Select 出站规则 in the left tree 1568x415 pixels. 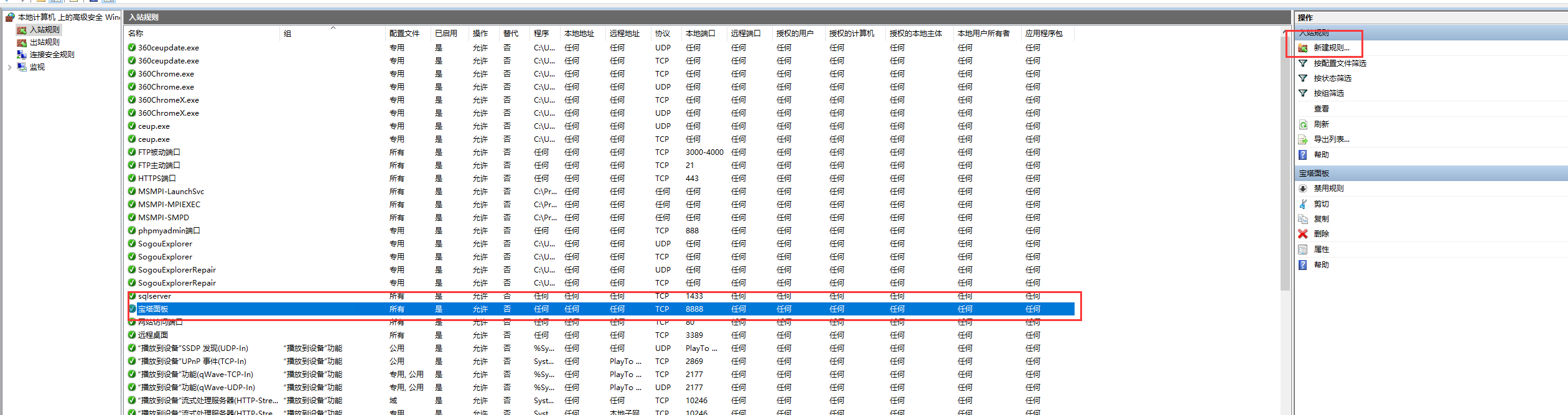[45, 42]
